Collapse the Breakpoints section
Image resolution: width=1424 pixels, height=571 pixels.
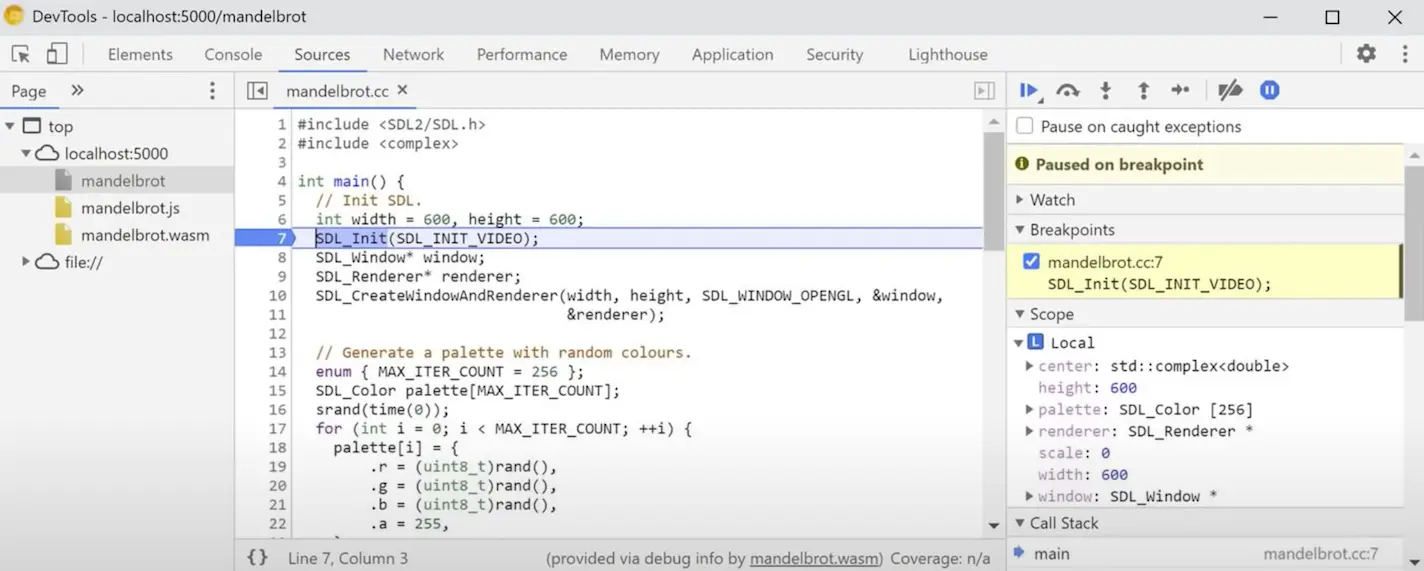(x=1020, y=230)
